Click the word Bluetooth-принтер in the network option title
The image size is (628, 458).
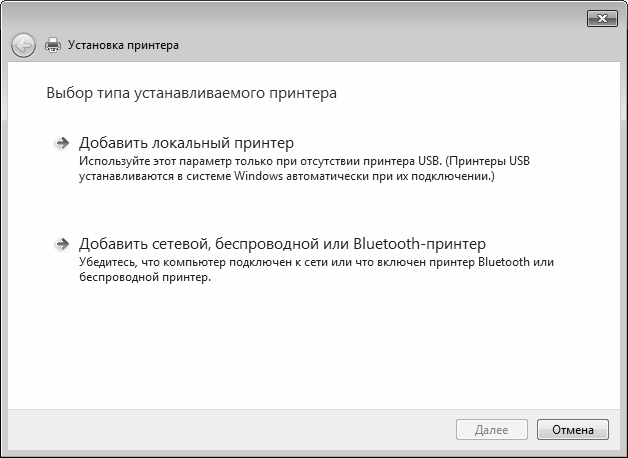(x=422, y=244)
